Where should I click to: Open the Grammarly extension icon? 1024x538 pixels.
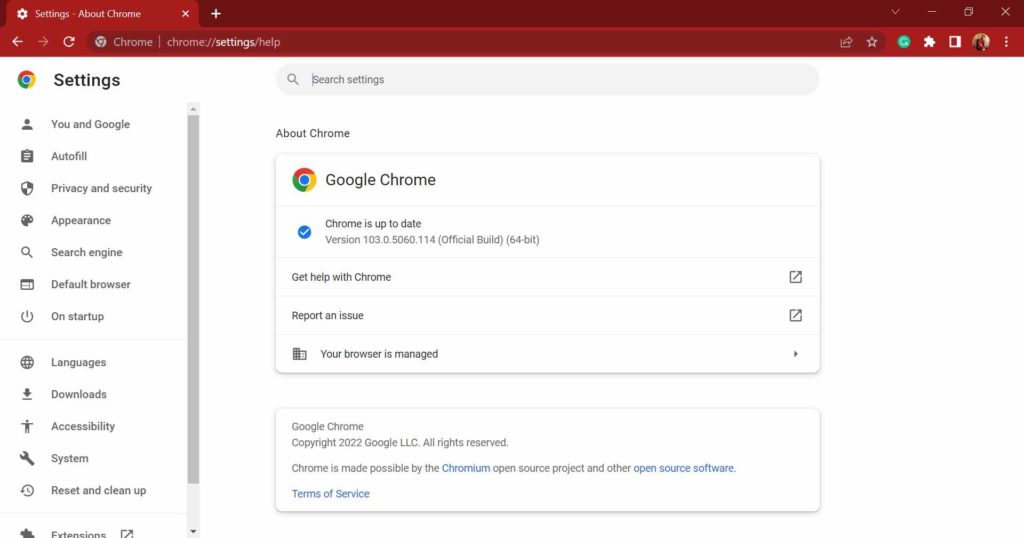[x=904, y=42]
